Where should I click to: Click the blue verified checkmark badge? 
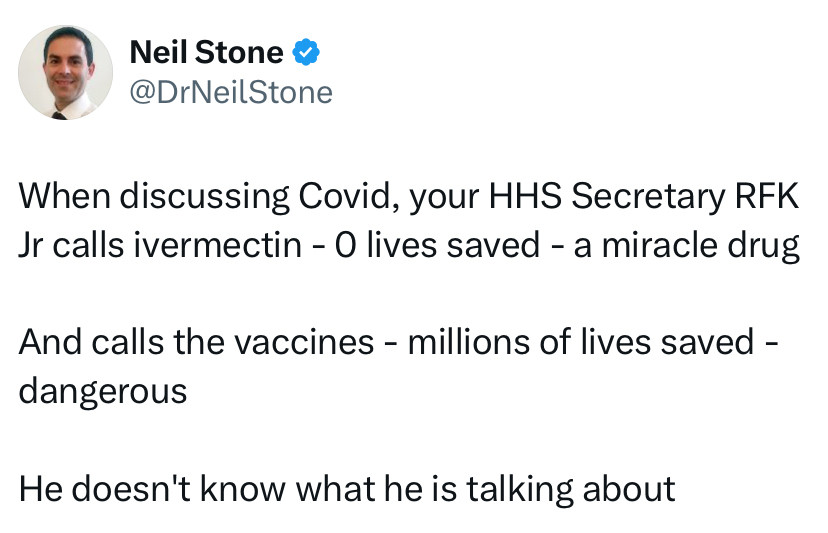306,52
